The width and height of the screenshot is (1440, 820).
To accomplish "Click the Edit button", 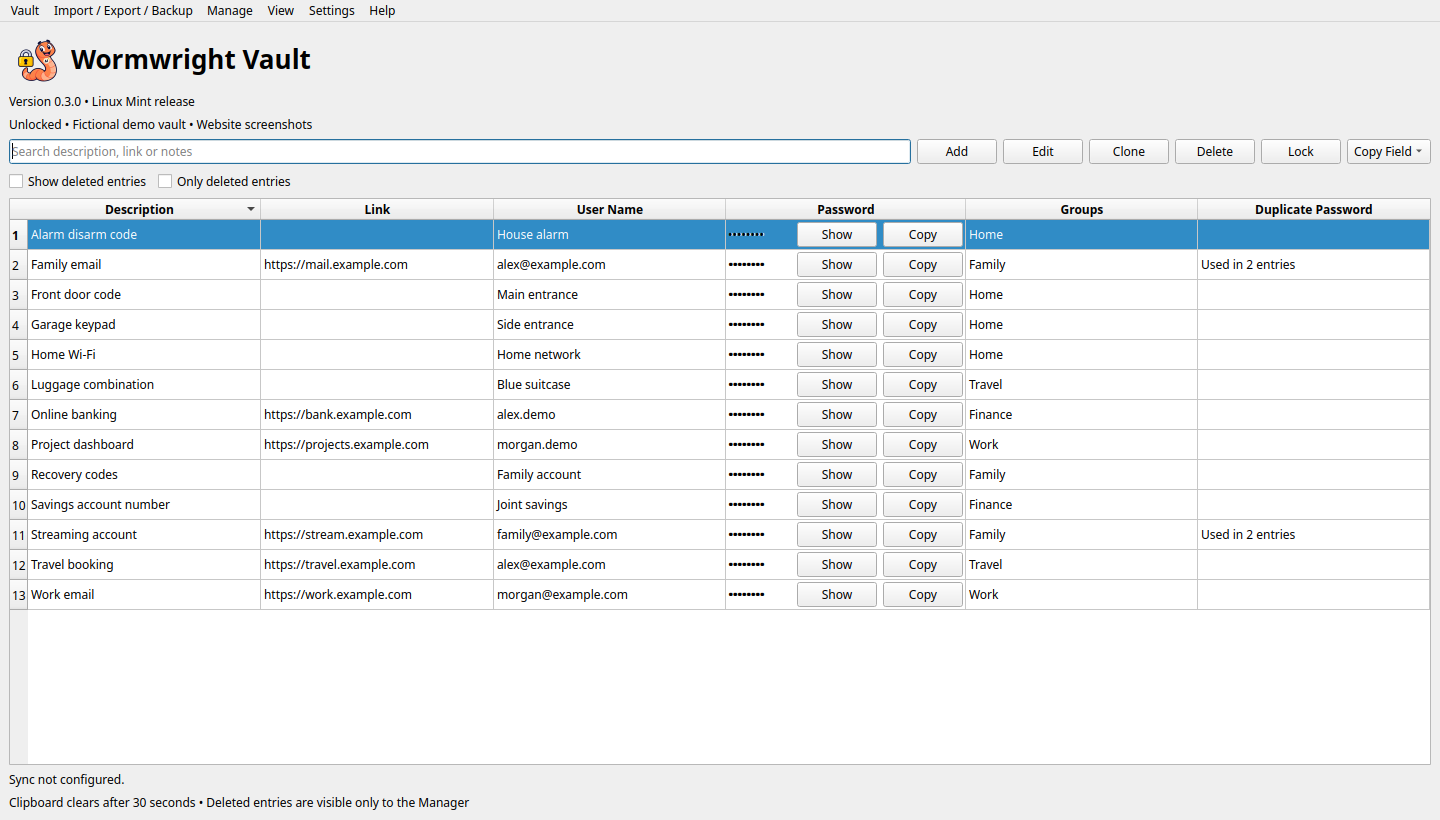I will click(x=1043, y=151).
